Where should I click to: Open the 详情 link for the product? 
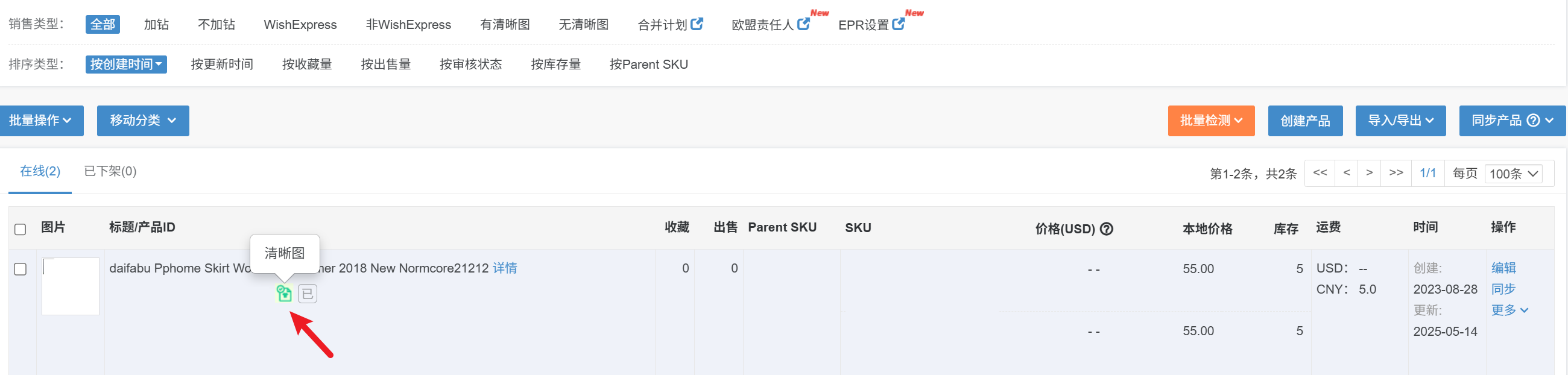click(505, 268)
